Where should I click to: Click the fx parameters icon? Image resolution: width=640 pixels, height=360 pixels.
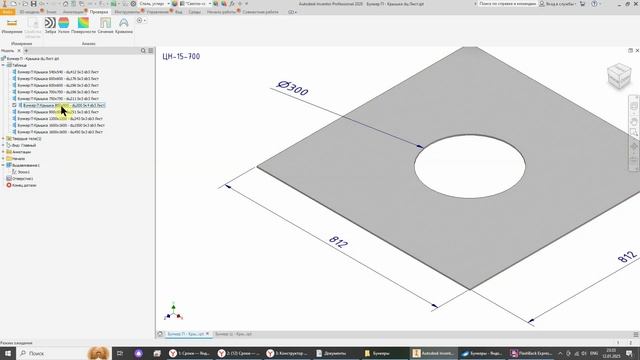tap(232, 4)
